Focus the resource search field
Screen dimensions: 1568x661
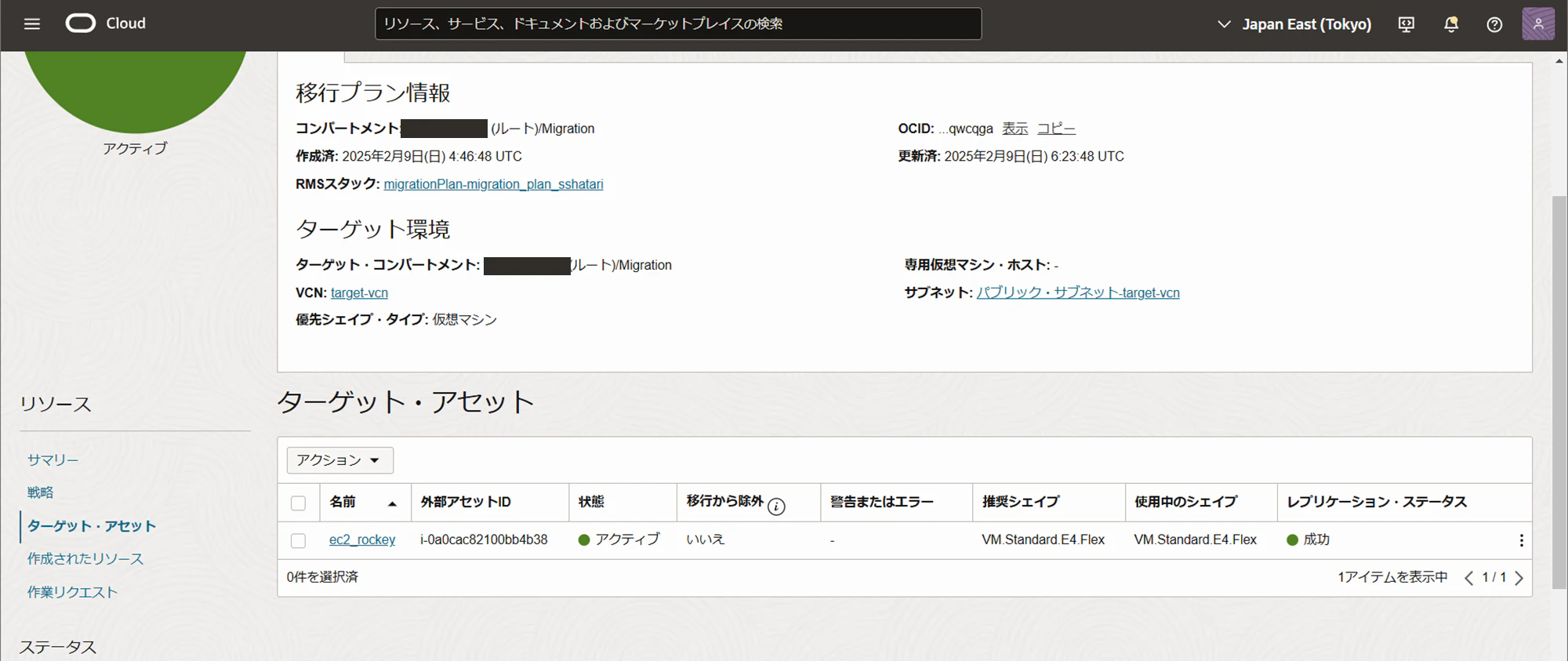(x=678, y=24)
